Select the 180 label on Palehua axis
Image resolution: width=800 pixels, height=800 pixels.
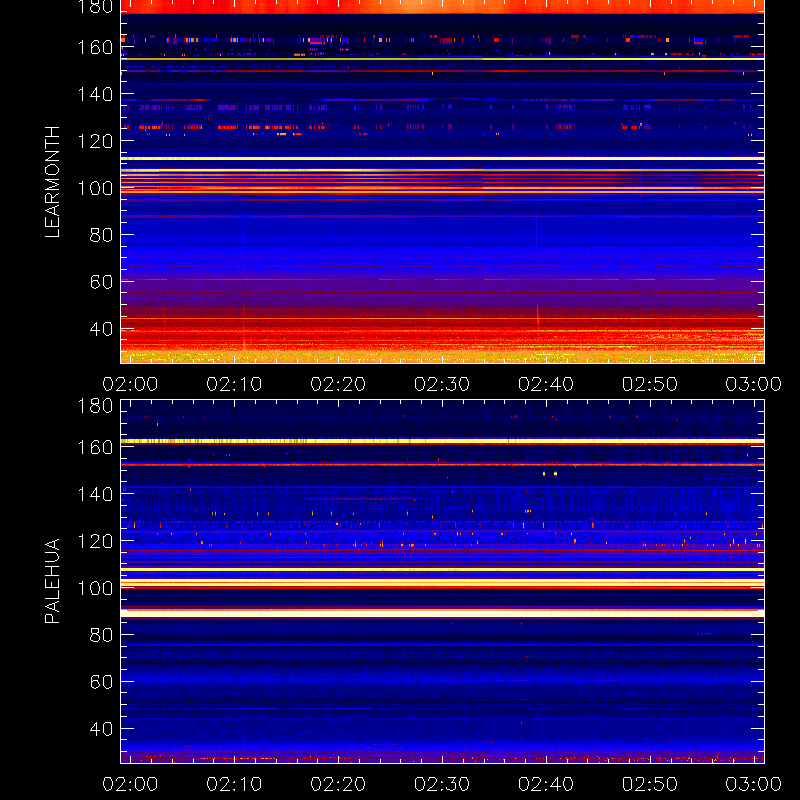pos(95,406)
